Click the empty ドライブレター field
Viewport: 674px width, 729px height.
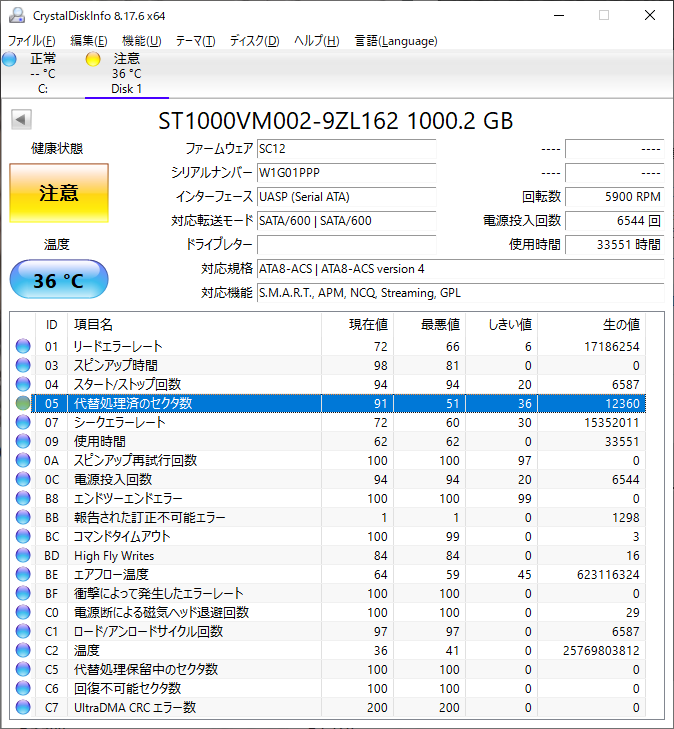coord(347,245)
